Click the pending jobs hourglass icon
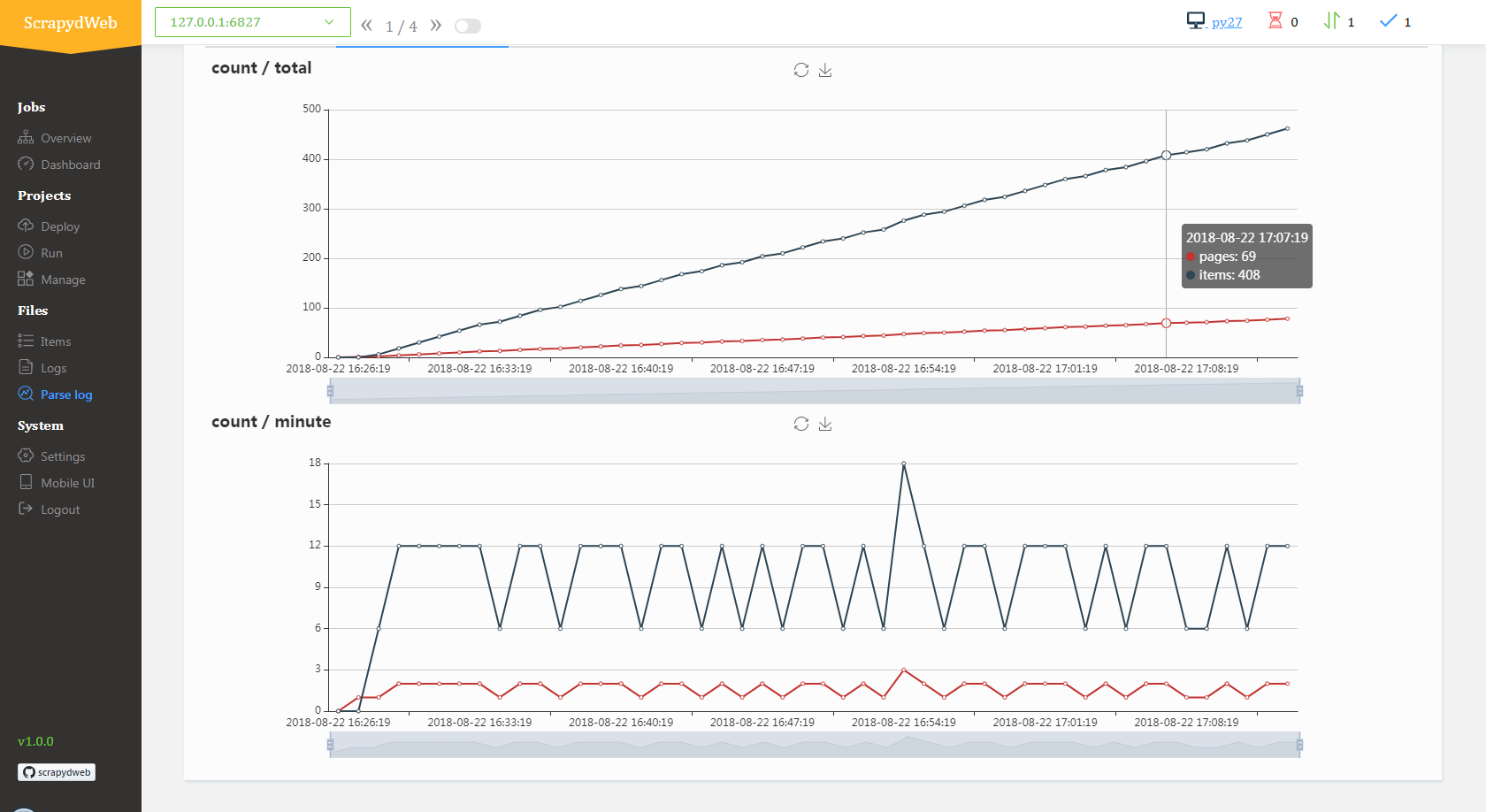The image size is (1486, 812). [x=1275, y=20]
